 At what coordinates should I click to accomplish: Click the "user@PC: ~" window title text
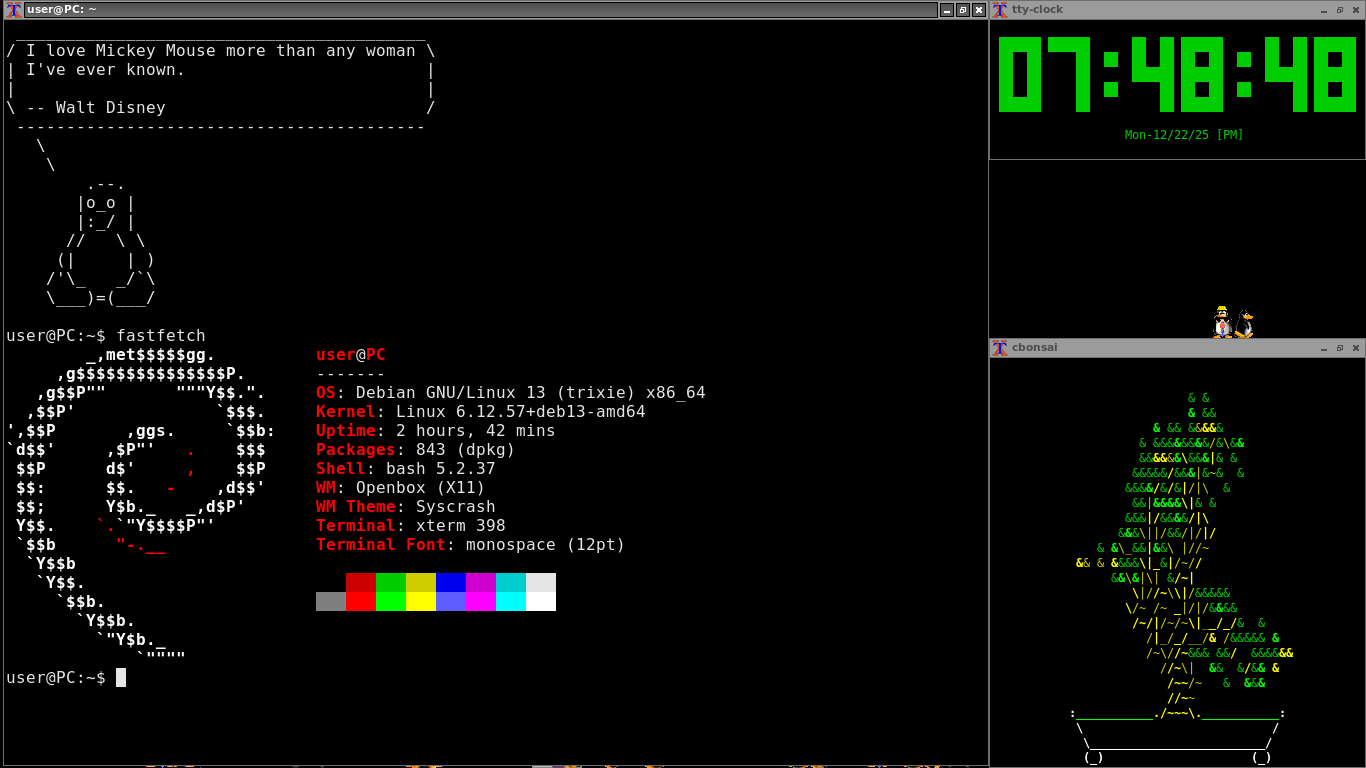point(62,10)
